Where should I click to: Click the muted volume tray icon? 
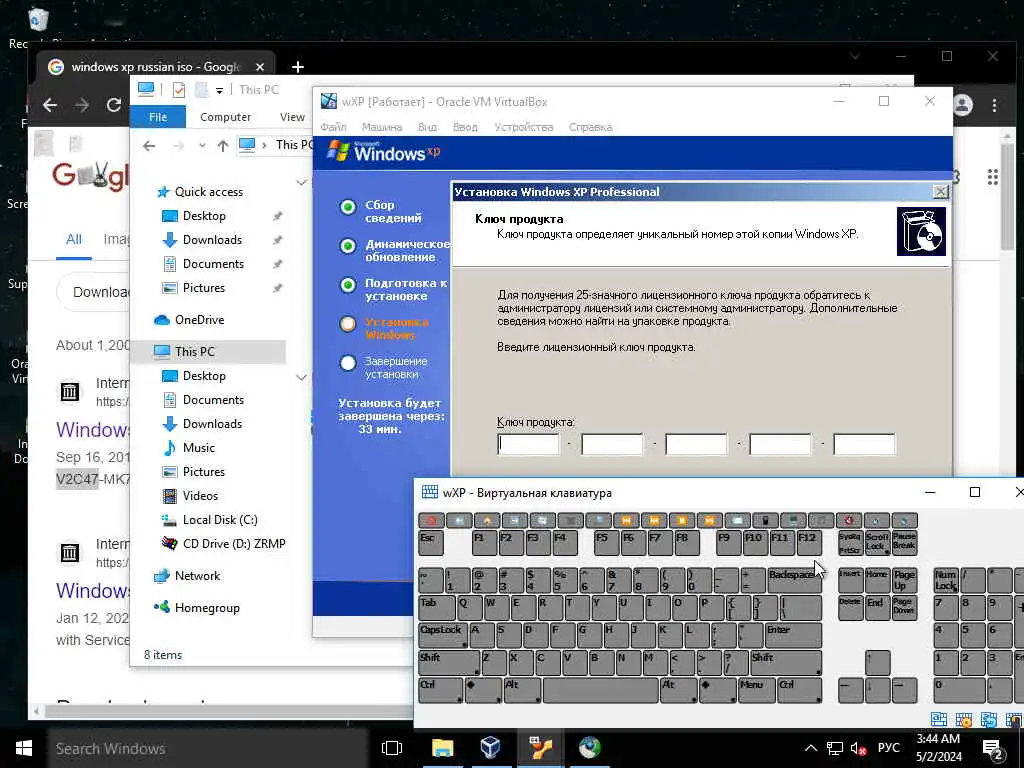point(858,748)
